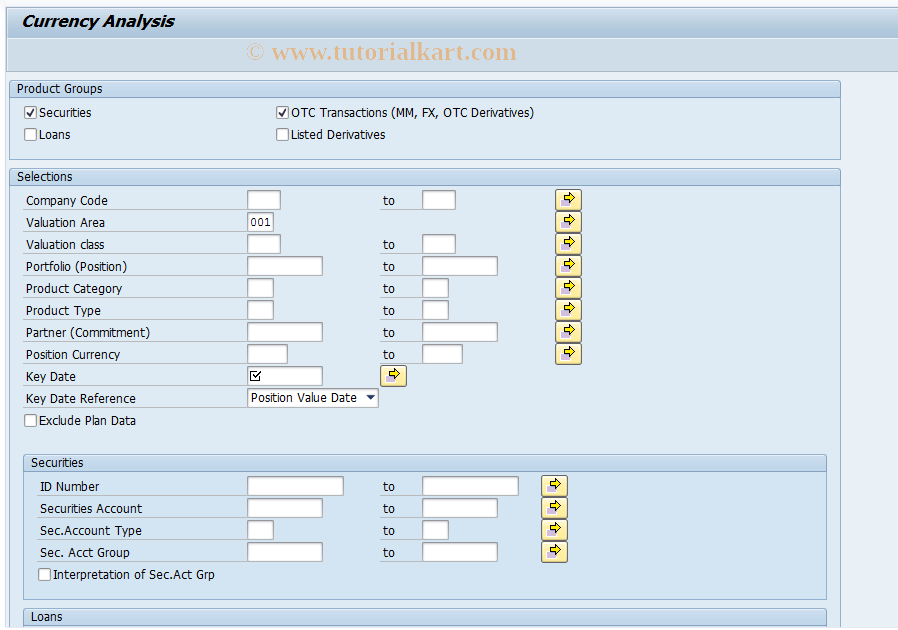Screen dimensions: 898x630
Task: Open multiple selection for ID Number
Action: [x=554, y=486]
